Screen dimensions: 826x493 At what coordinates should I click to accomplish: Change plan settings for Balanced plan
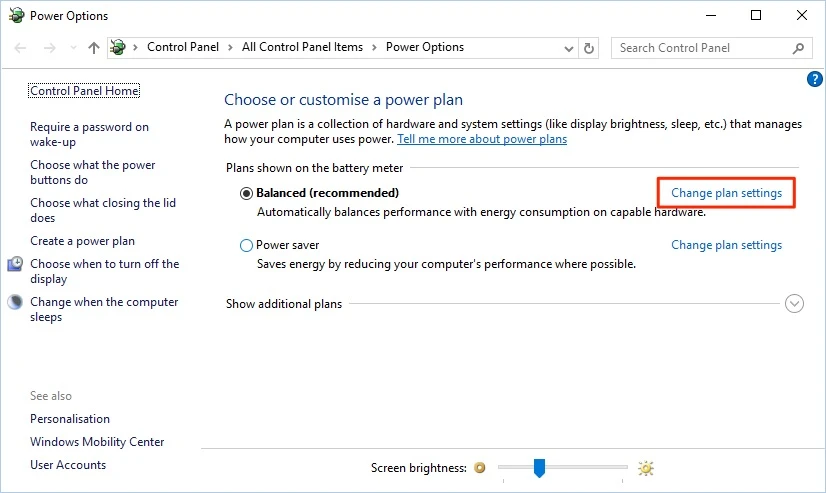click(726, 193)
